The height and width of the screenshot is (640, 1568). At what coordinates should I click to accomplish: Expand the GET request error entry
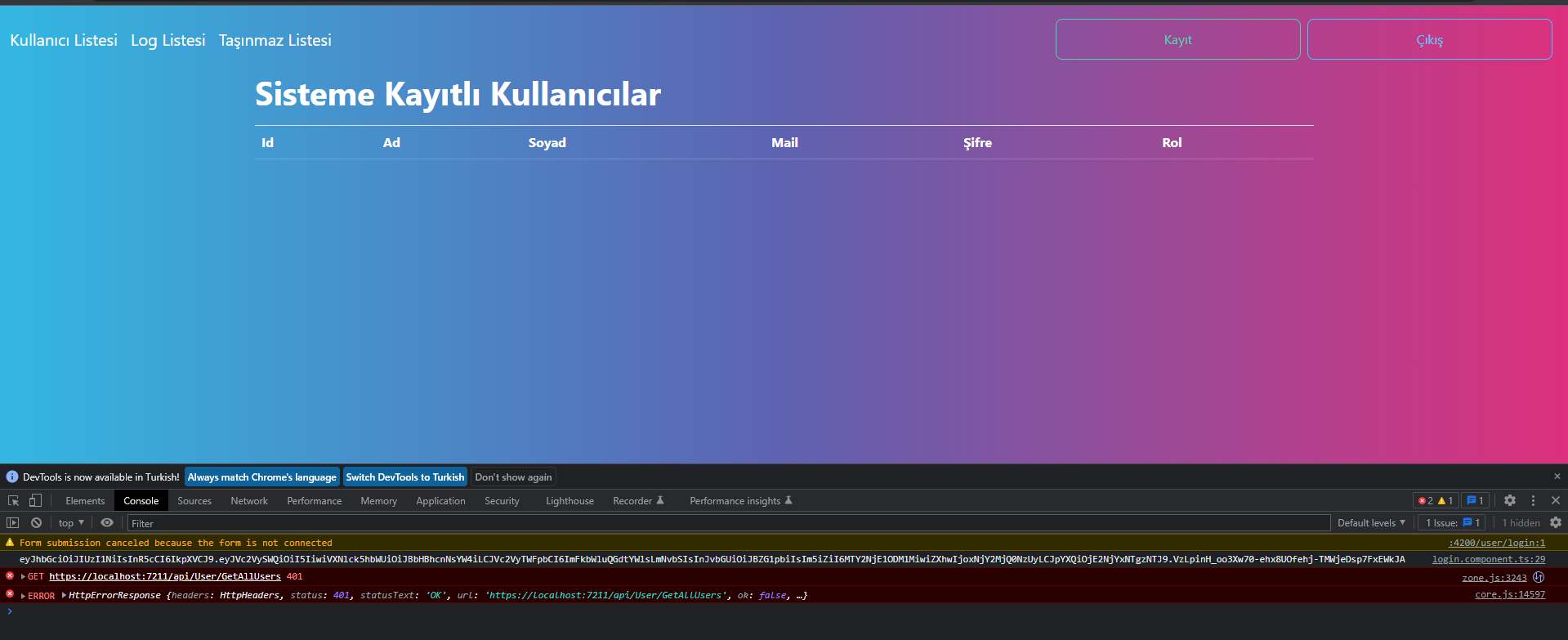(23, 576)
